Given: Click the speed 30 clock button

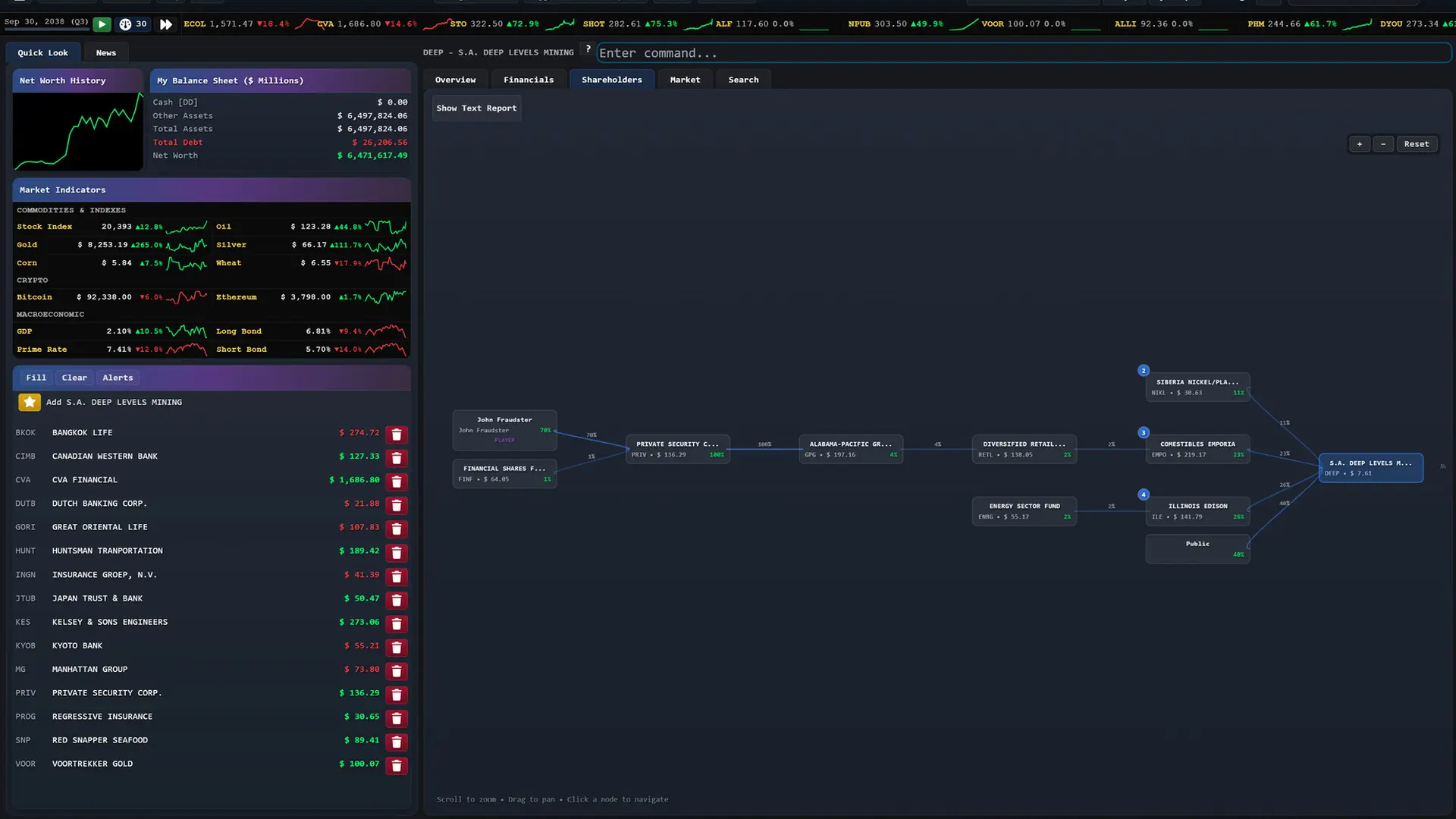Looking at the screenshot, I should (133, 24).
